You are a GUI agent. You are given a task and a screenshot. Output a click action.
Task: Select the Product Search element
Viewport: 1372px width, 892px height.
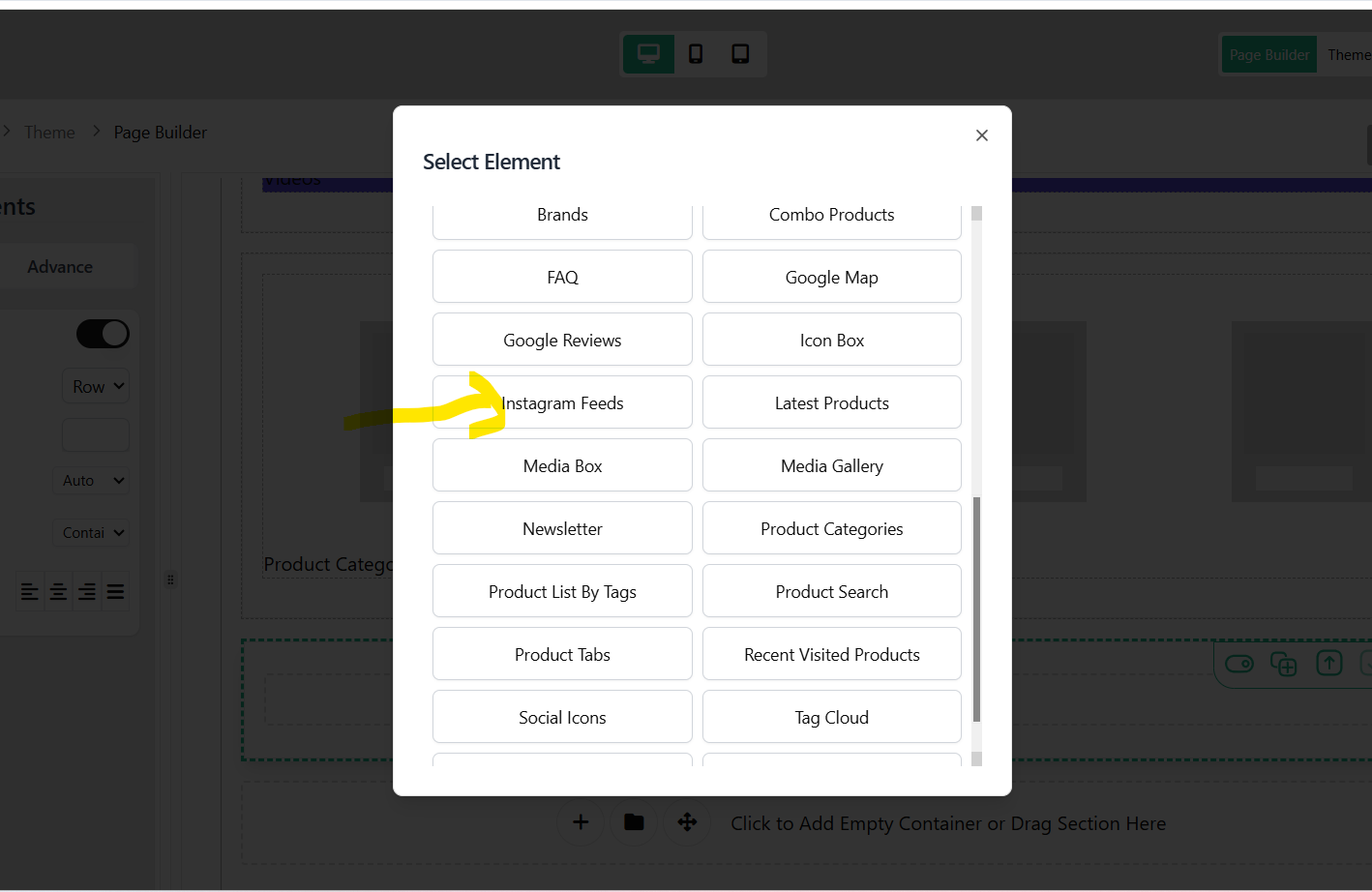tap(832, 591)
